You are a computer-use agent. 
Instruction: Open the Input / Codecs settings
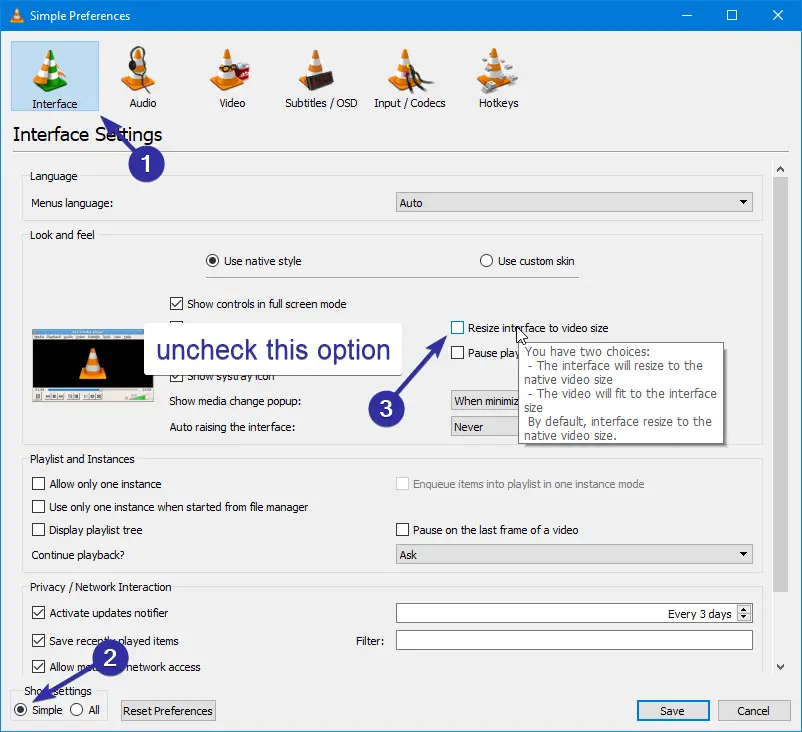(410, 76)
